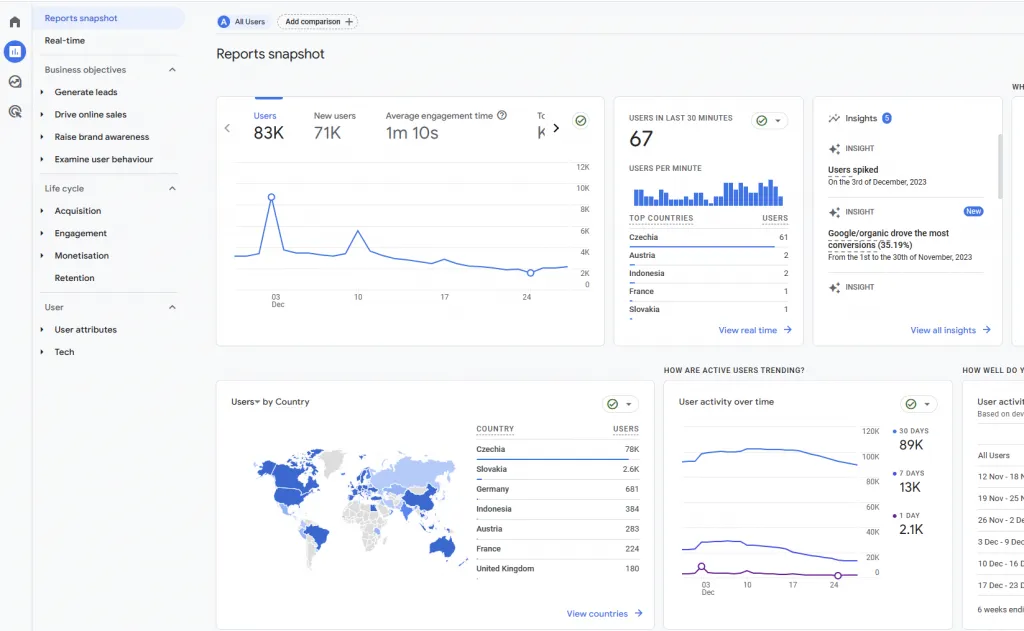Select the New users metric tab

(x=334, y=125)
